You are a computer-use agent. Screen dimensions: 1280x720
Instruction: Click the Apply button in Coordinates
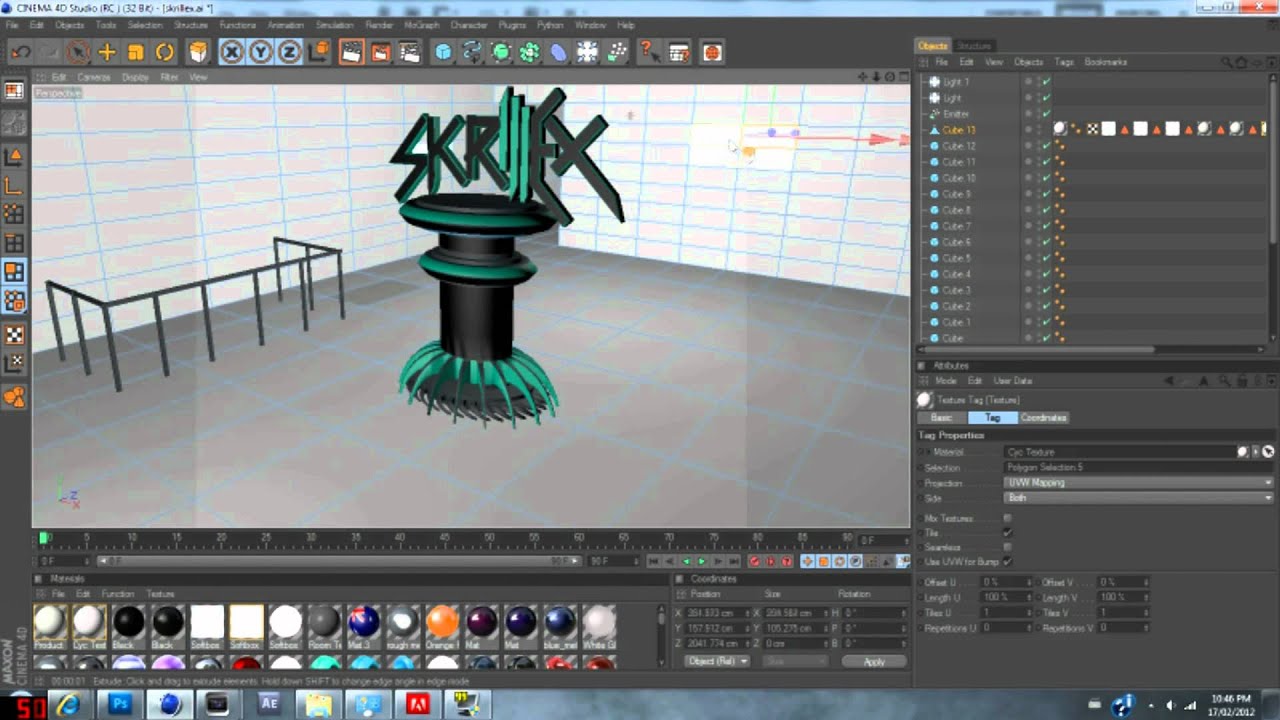point(874,662)
